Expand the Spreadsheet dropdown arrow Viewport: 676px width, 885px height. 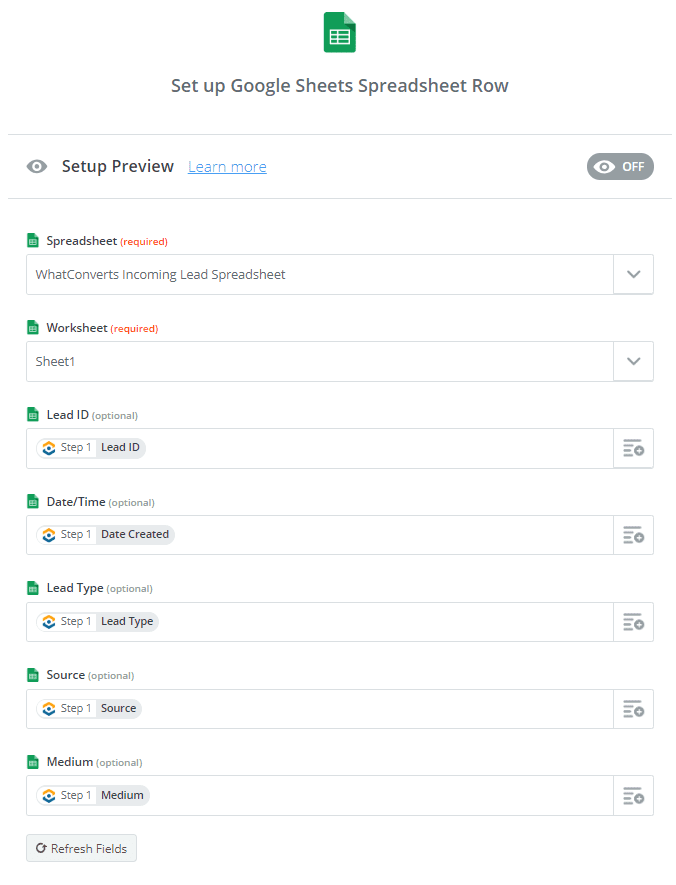click(633, 274)
